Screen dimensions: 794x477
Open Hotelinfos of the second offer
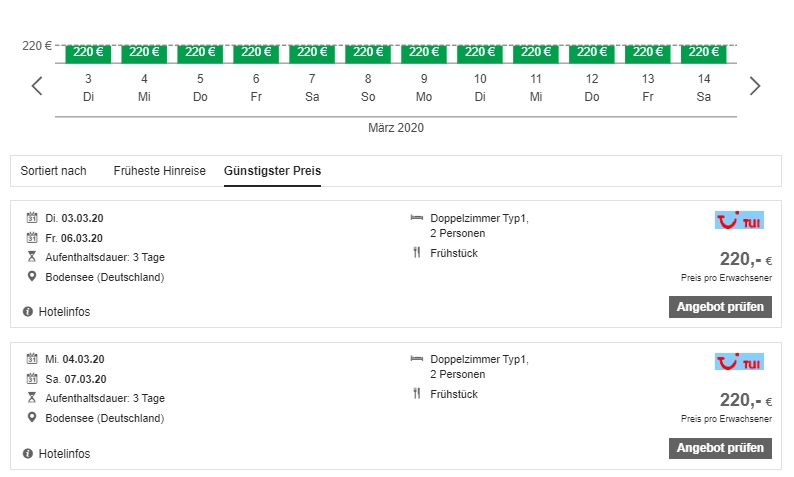pos(64,453)
